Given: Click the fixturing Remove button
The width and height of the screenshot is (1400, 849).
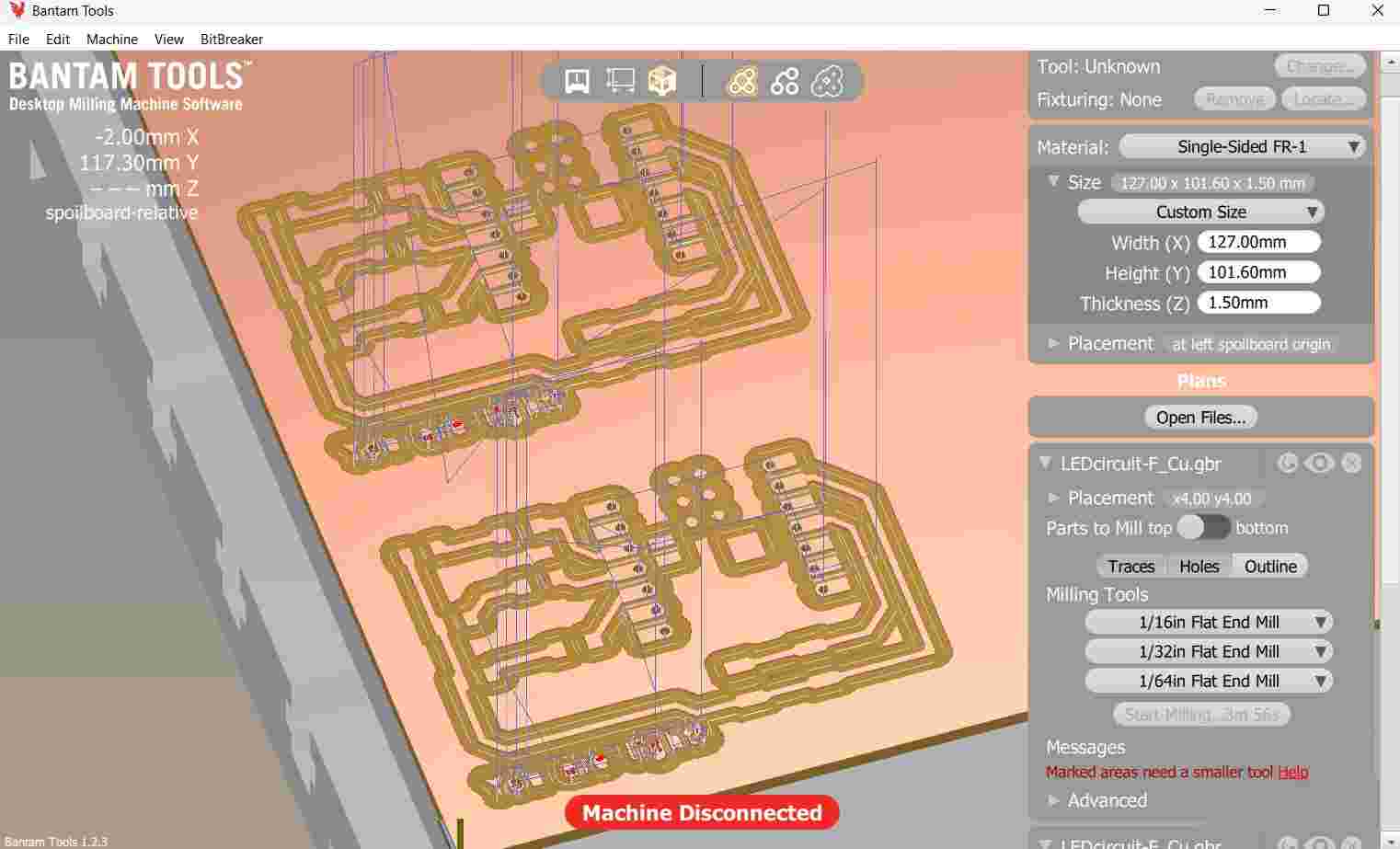Looking at the screenshot, I should (x=1234, y=99).
